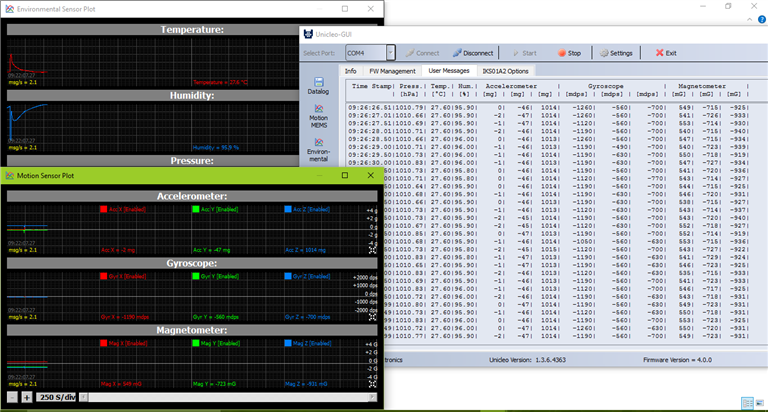Click the gyroscope plot autoscale icon

click(373, 319)
